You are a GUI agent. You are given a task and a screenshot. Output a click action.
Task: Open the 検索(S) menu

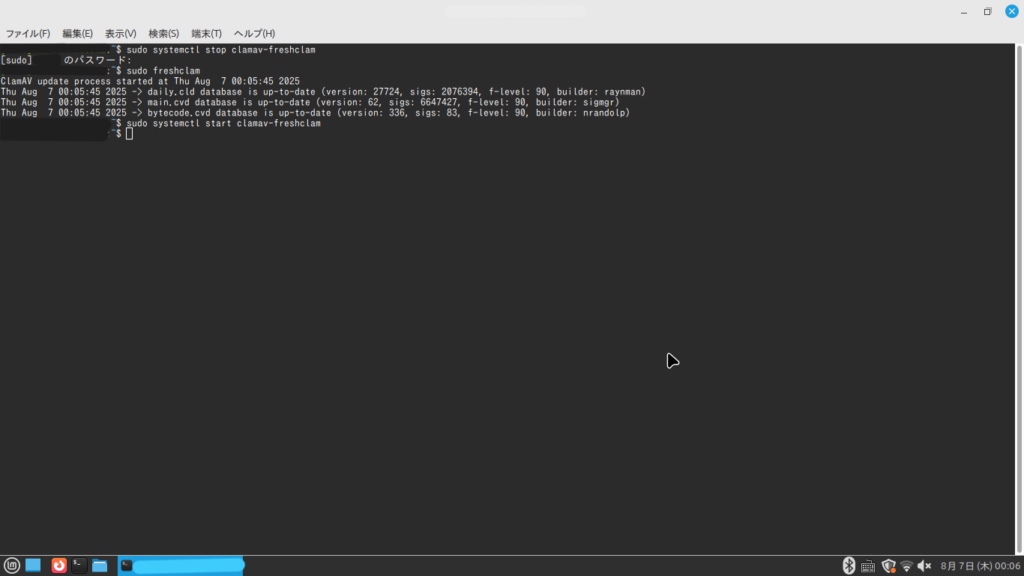click(x=164, y=33)
